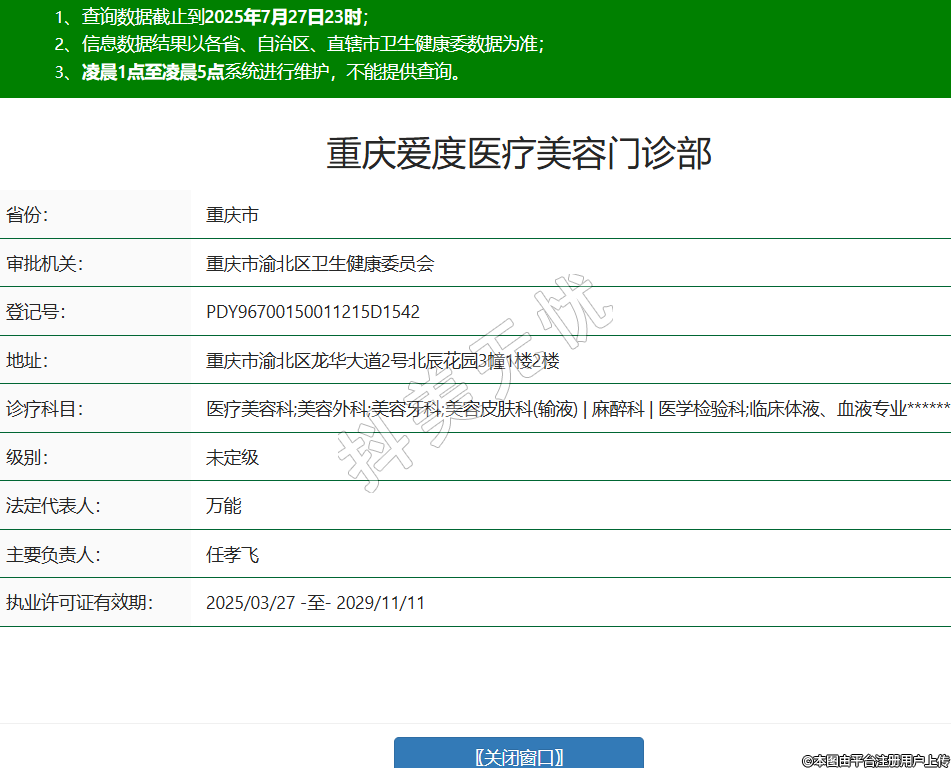Screen dimensions: 951x768
Task: Click the maintenance notice 凌晨1点至凌晨5点
Action: pyautogui.click(x=152, y=72)
